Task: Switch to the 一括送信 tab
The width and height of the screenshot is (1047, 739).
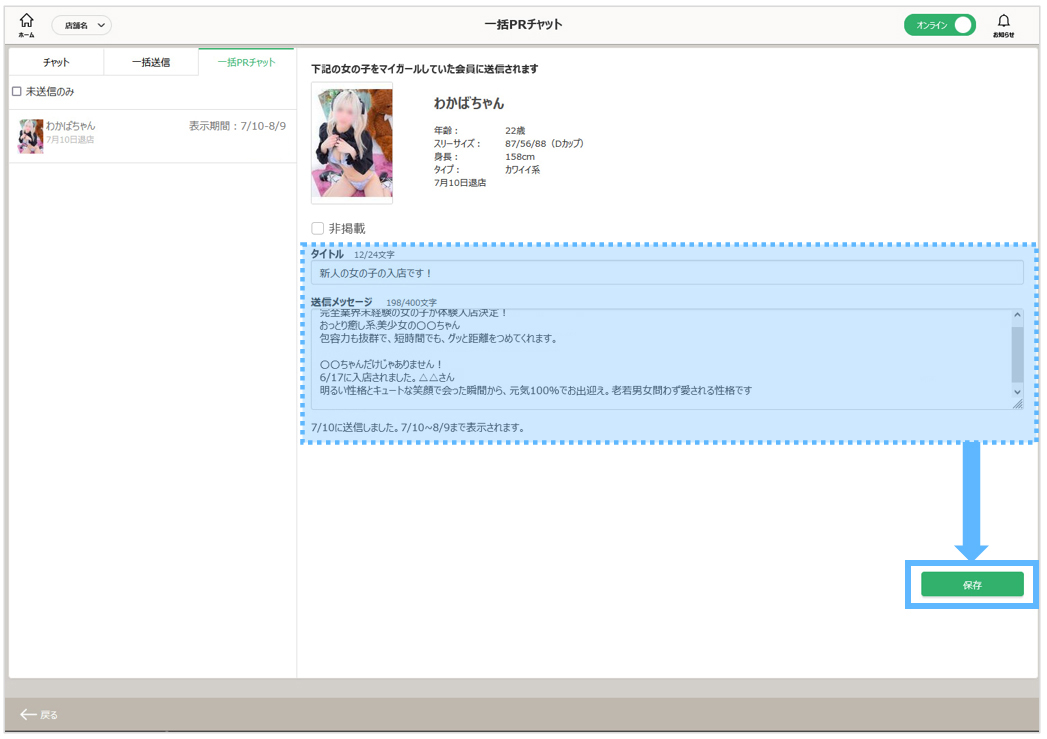Action: pos(151,62)
